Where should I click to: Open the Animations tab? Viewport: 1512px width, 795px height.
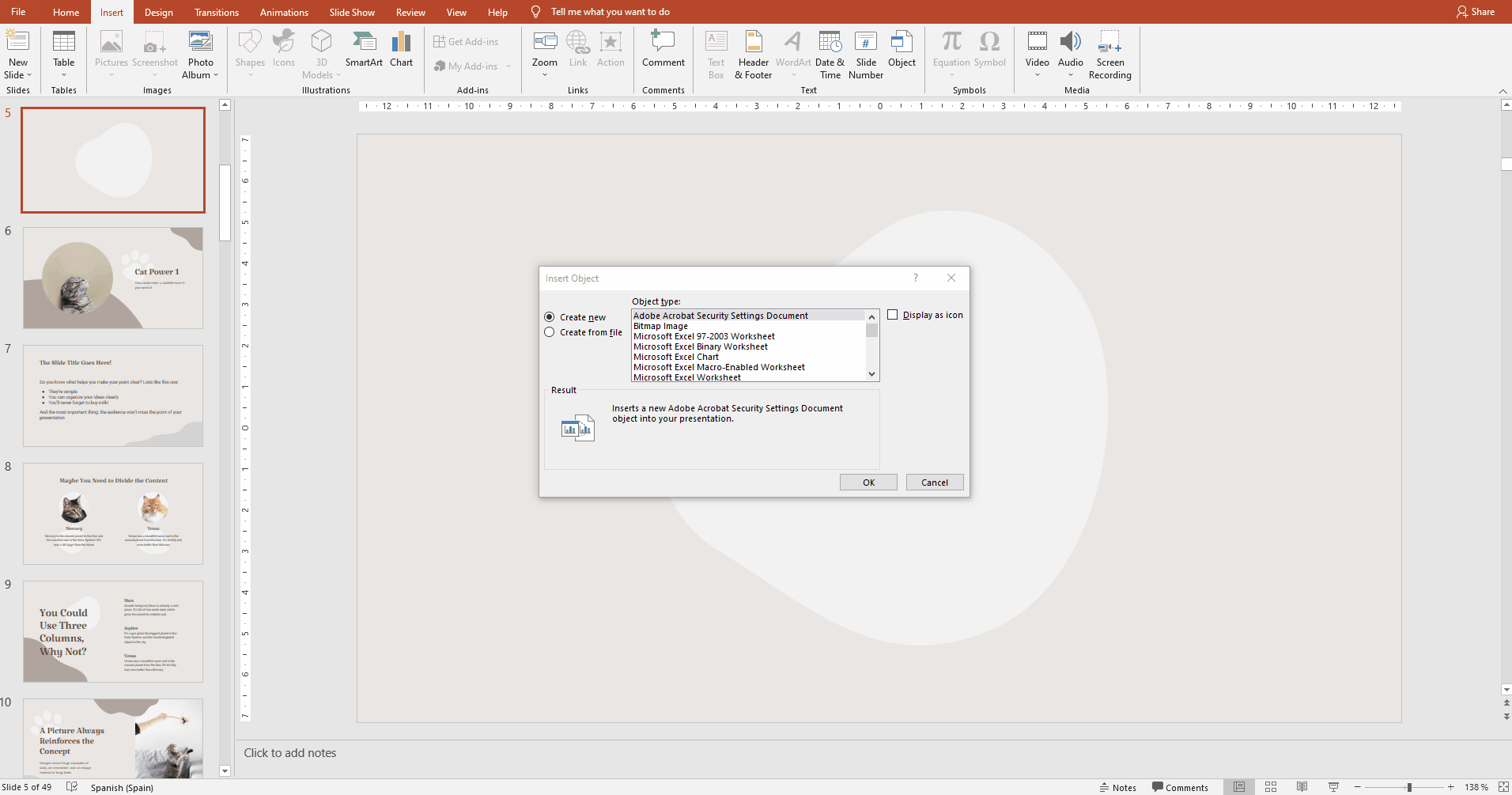(284, 12)
